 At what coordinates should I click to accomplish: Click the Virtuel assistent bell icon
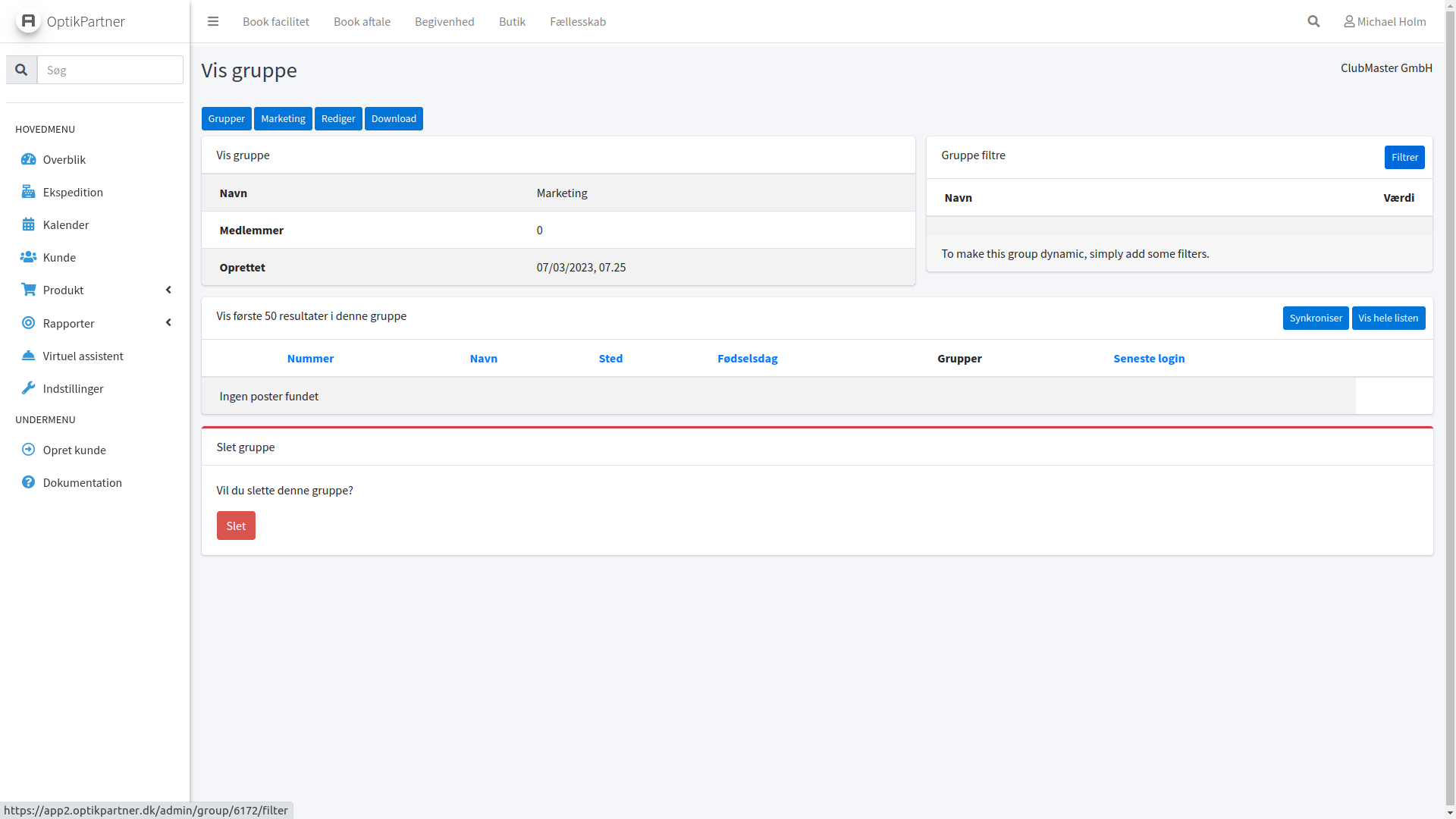coord(28,356)
